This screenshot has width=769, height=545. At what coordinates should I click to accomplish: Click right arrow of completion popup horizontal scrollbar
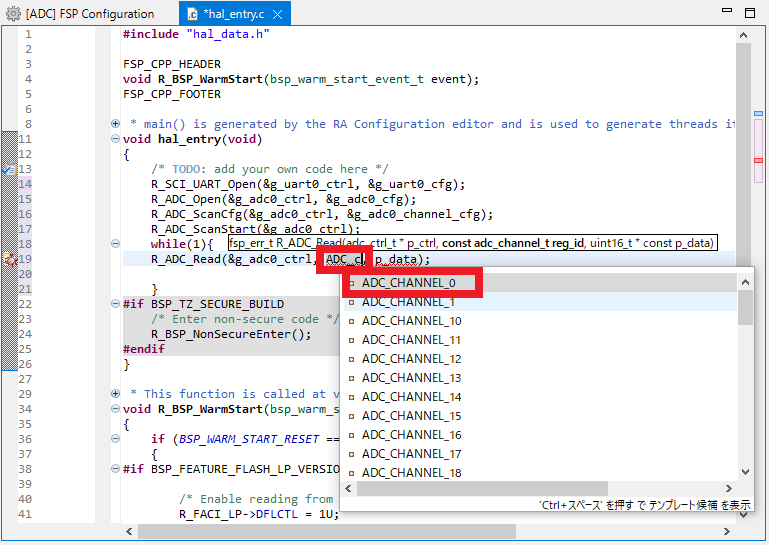(728, 489)
